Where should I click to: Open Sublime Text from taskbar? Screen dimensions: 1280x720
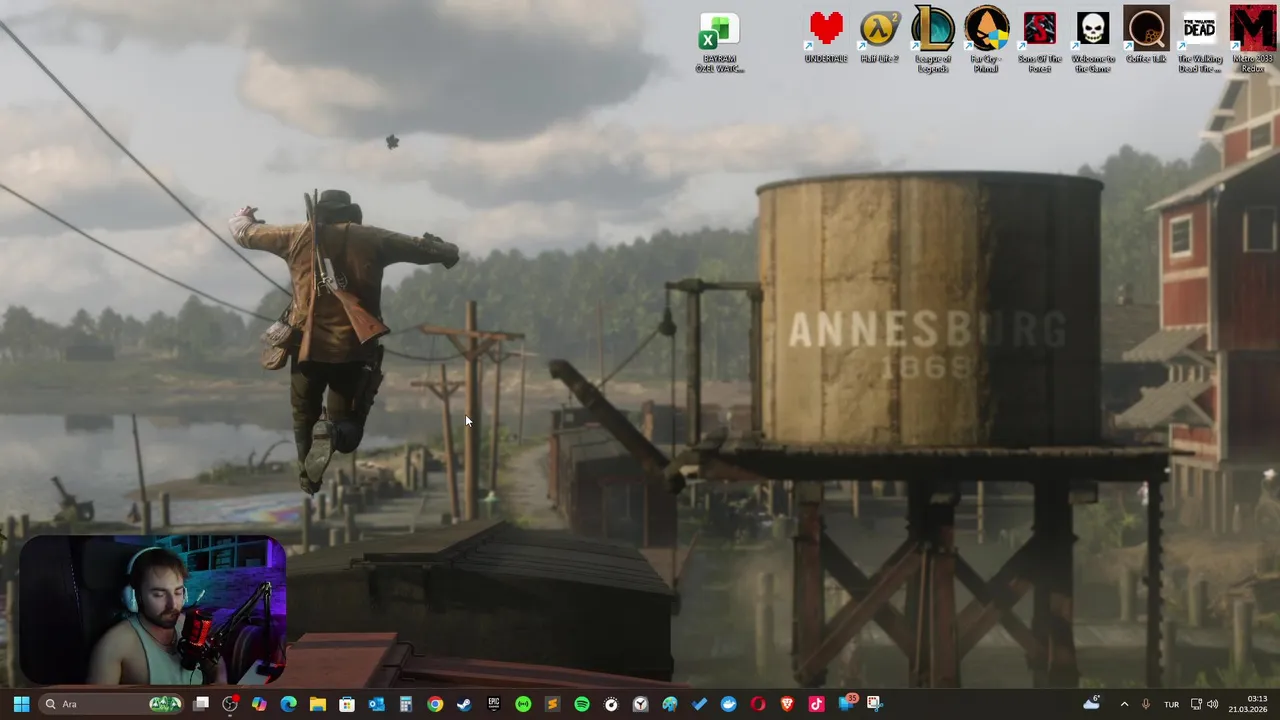[552, 704]
